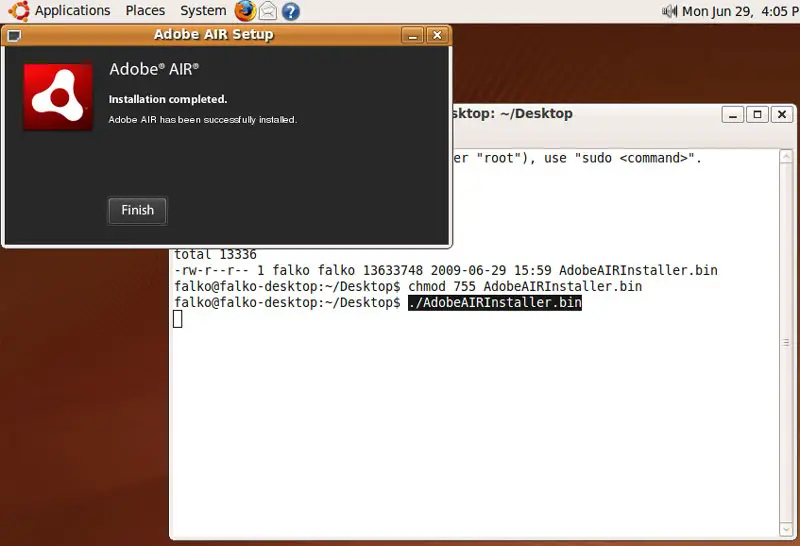Click 'Adobe AIR has been successfully installed.' text
This screenshot has height=546, width=800.
click(x=203, y=119)
